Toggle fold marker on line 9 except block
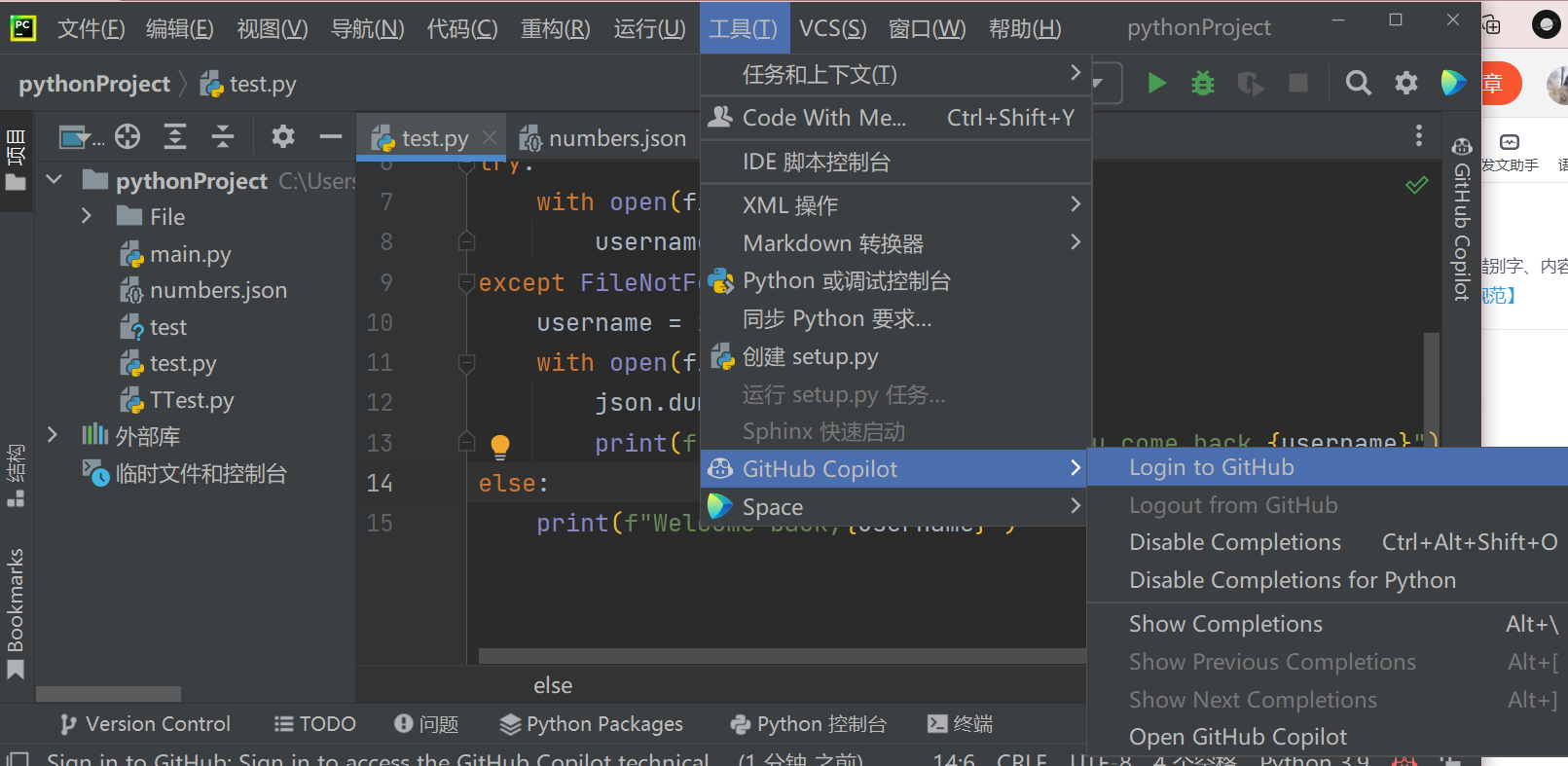1568x766 pixels. click(x=467, y=283)
